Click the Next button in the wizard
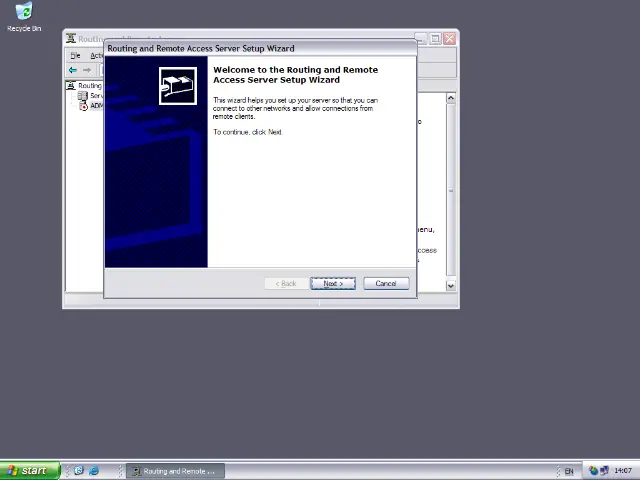The width and height of the screenshot is (640, 480). (x=332, y=284)
